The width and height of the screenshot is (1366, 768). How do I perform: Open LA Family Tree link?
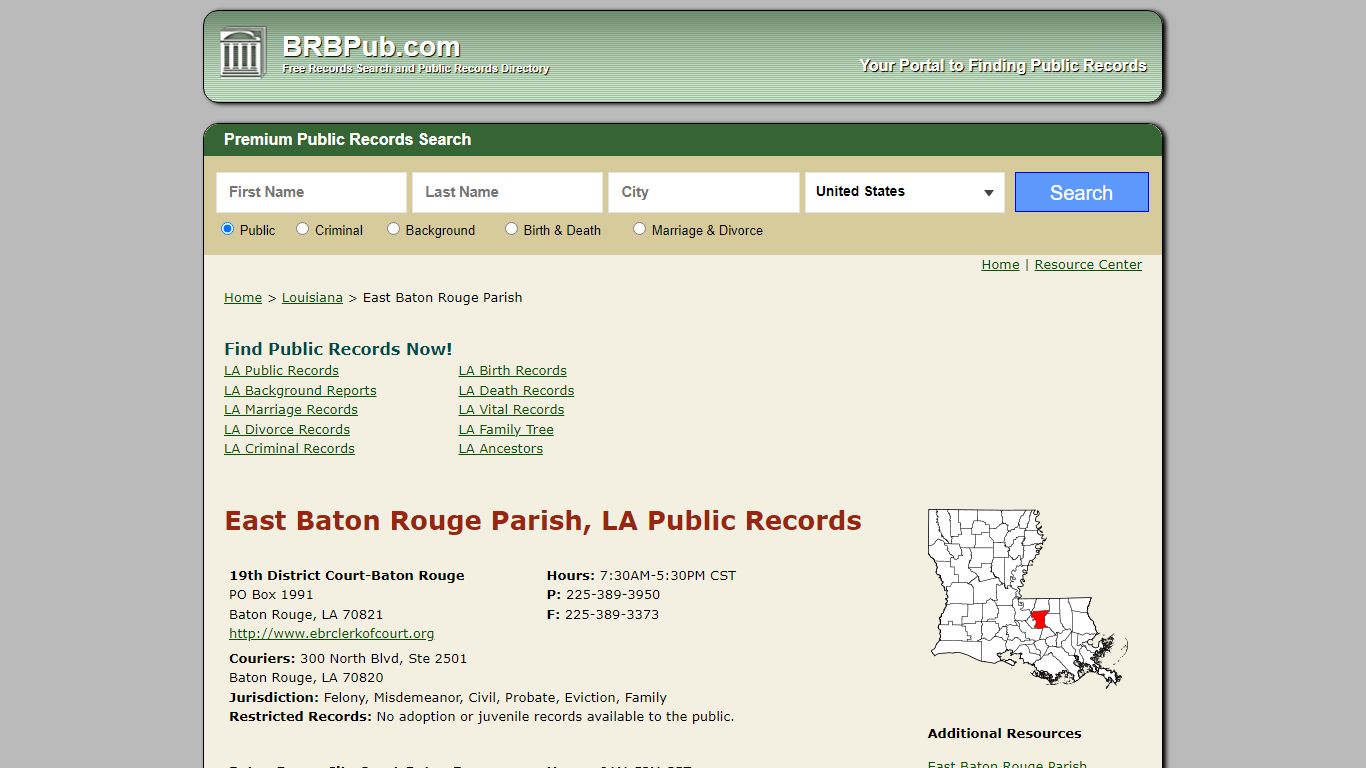coord(506,430)
